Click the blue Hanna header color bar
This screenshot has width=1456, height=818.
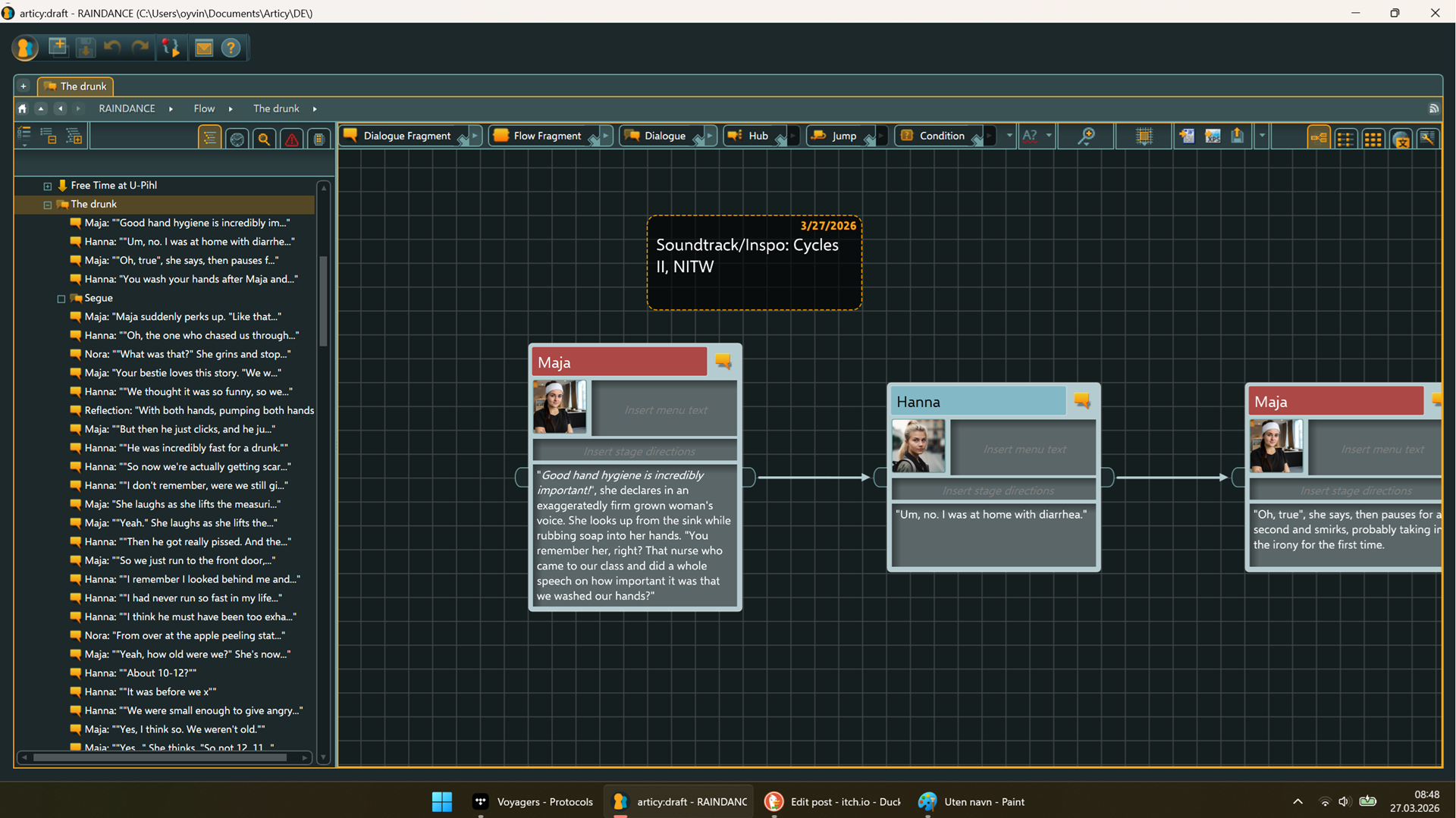point(978,402)
